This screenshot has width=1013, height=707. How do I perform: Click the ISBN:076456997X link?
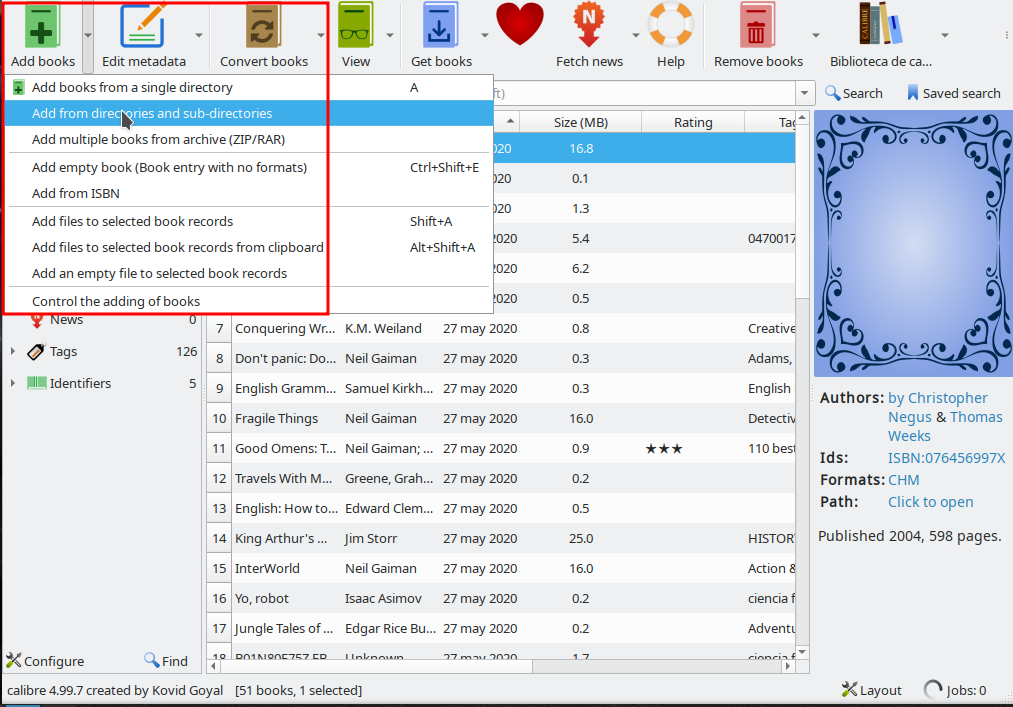946,458
